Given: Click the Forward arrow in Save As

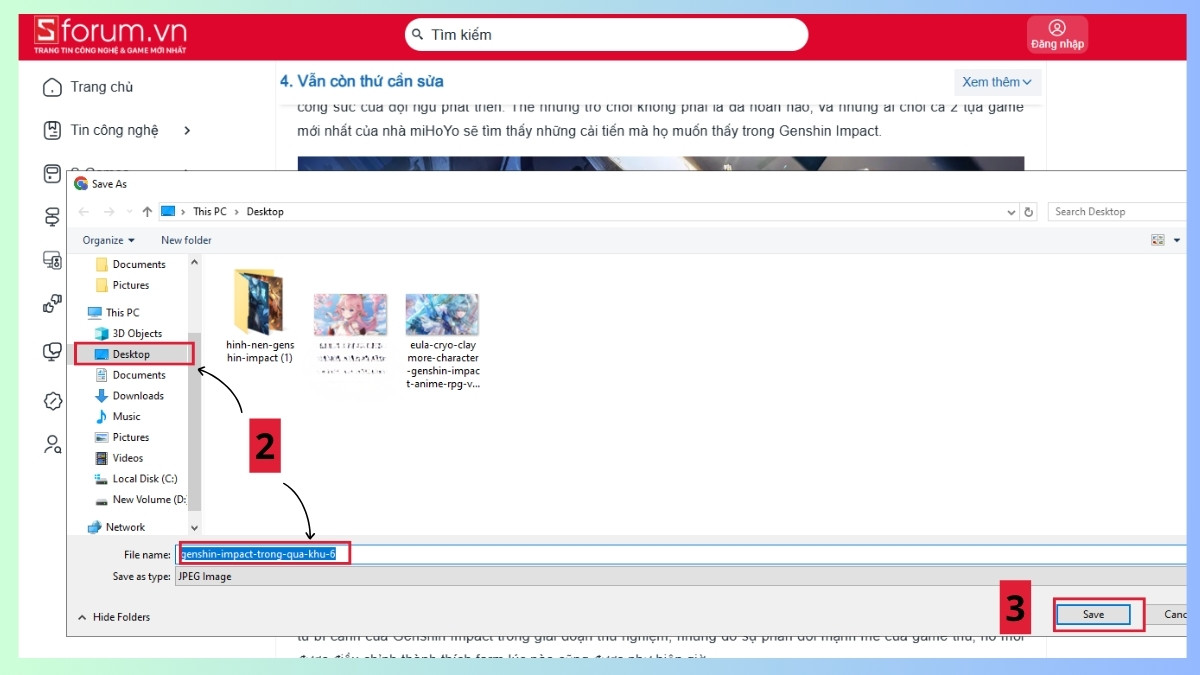Looking at the screenshot, I should pos(110,212).
